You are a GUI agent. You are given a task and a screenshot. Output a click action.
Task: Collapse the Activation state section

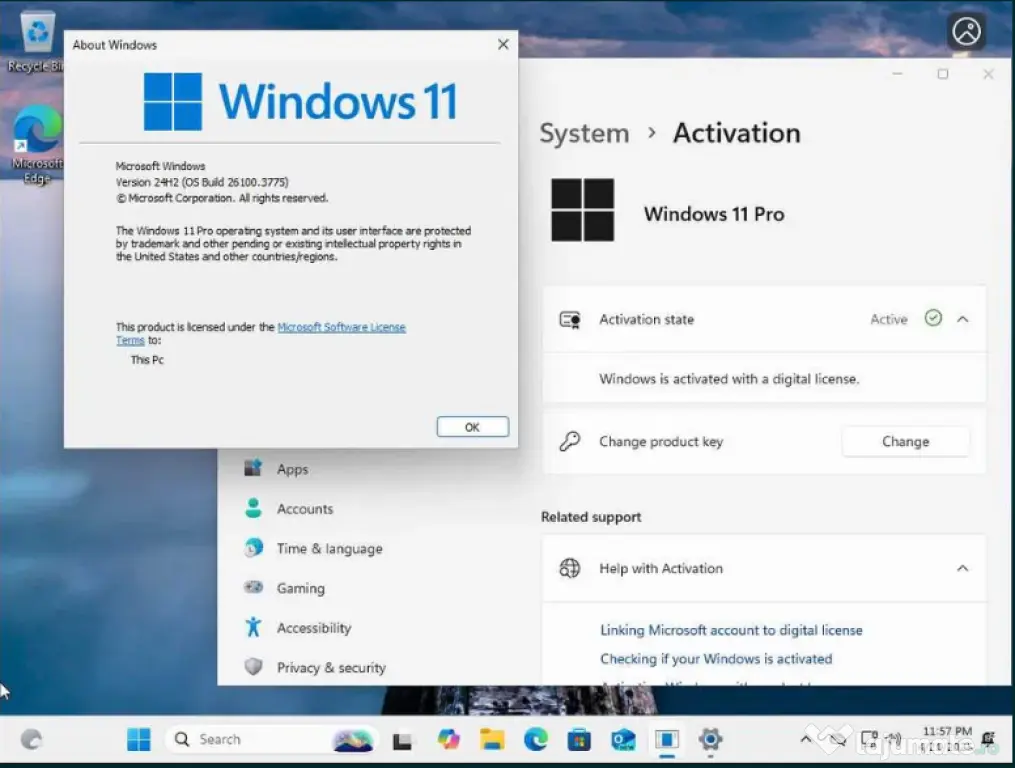(962, 319)
